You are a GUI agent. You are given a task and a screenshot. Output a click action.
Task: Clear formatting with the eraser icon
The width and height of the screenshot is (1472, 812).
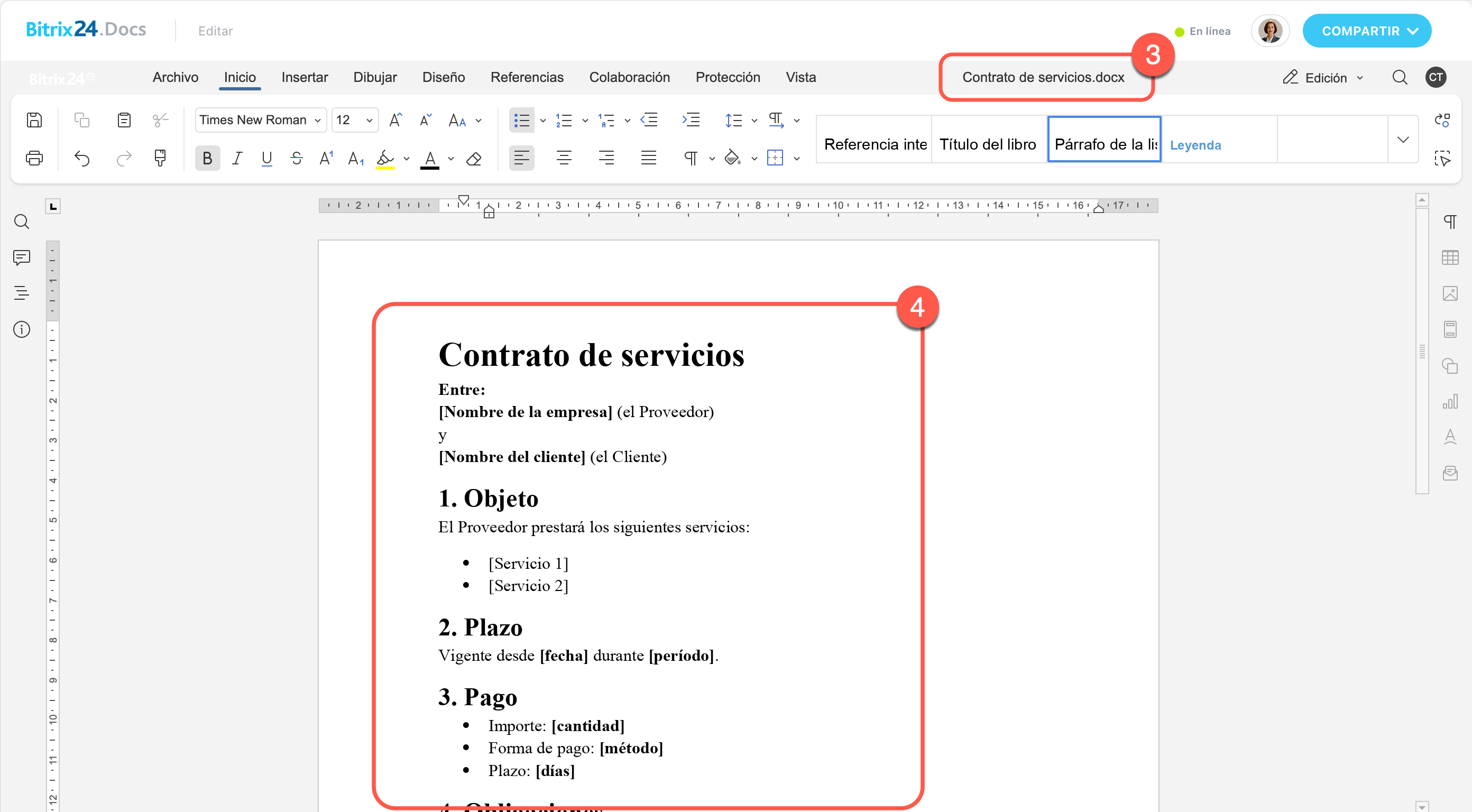pos(474,158)
